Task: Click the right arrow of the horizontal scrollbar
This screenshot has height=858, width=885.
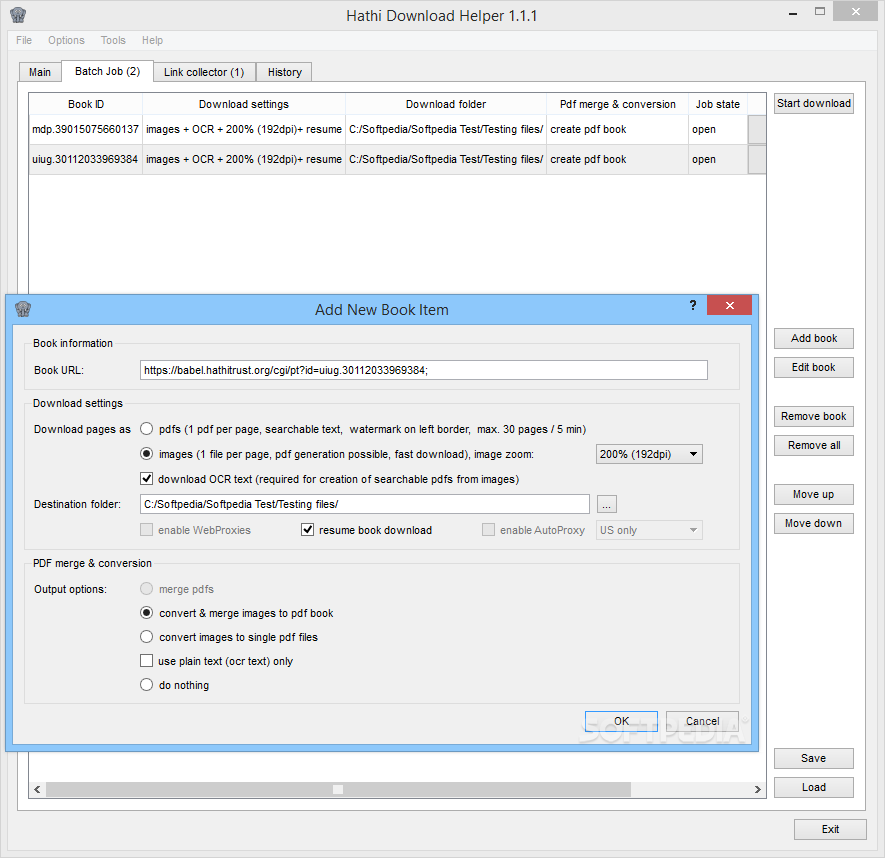Action: click(757, 789)
